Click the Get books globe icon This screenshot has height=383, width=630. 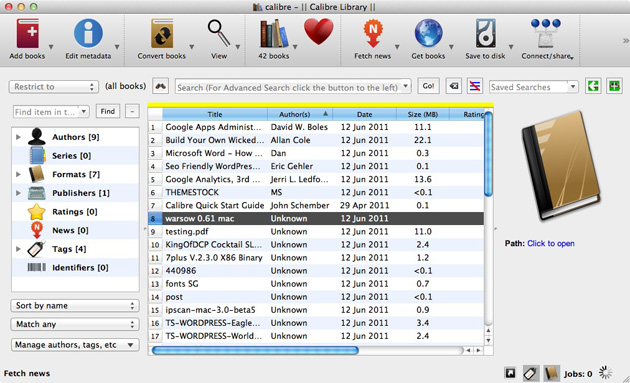pyautogui.click(x=428, y=33)
